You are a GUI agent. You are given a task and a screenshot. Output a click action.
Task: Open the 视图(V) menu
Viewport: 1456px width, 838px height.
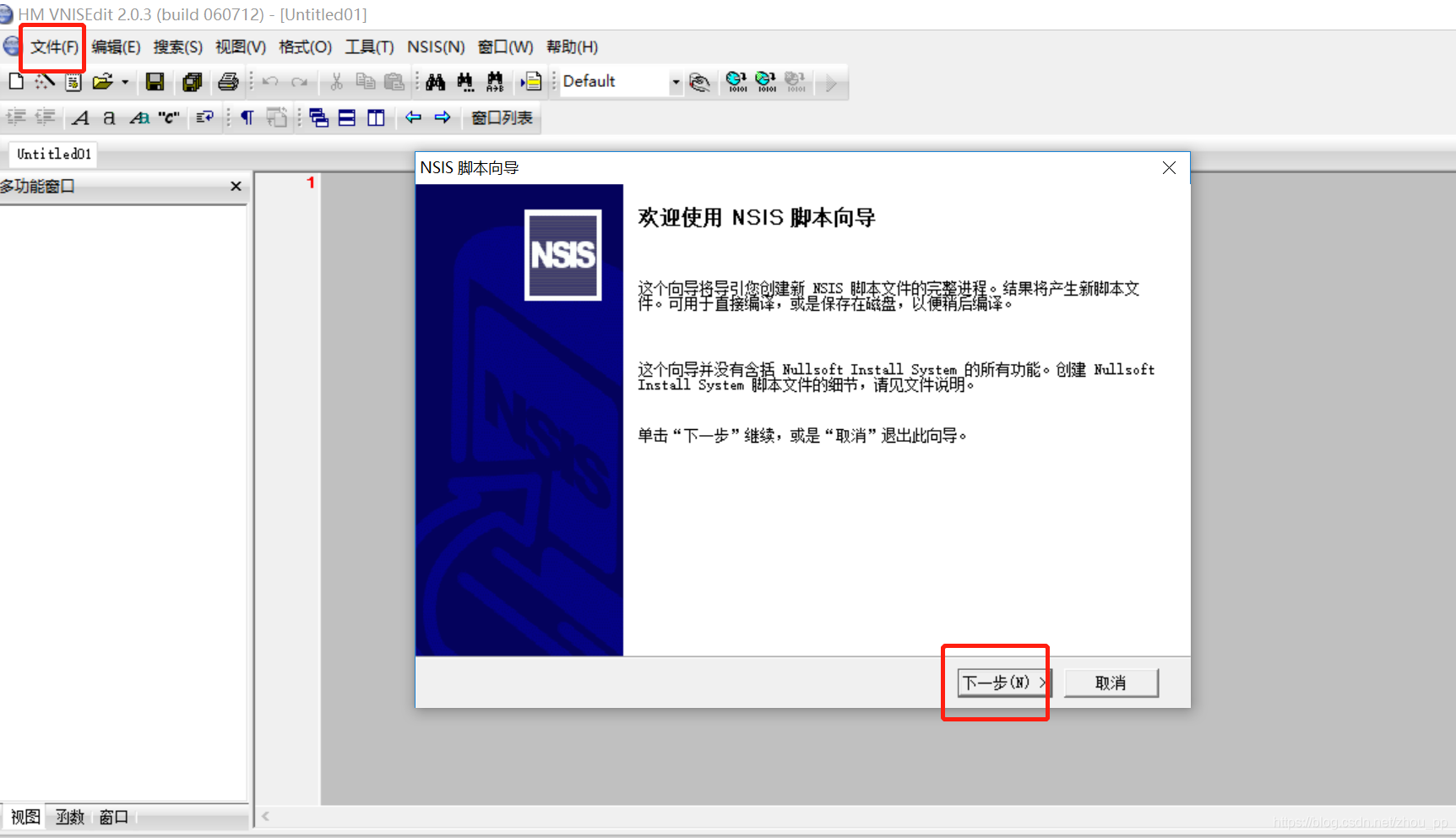click(241, 47)
